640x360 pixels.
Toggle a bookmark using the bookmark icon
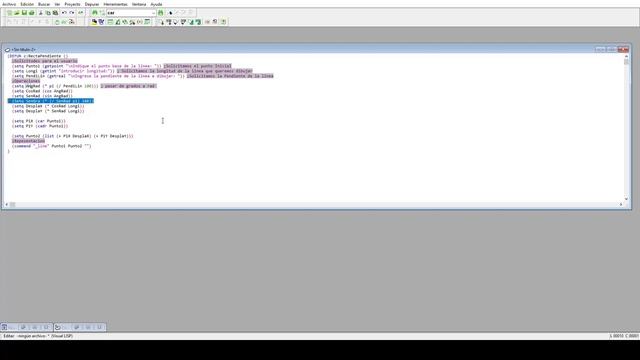[171, 13]
